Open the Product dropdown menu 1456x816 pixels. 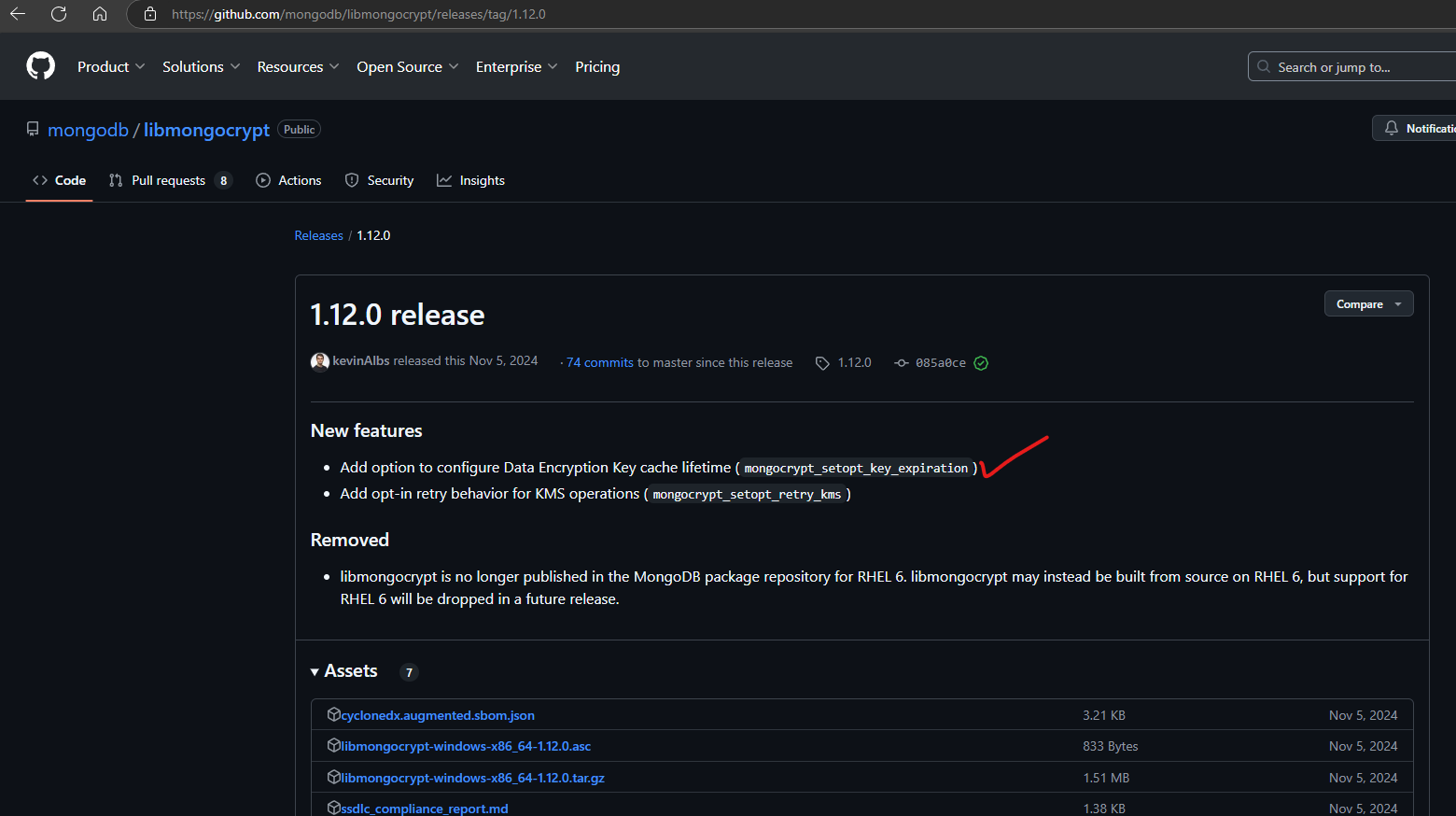(x=111, y=66)
